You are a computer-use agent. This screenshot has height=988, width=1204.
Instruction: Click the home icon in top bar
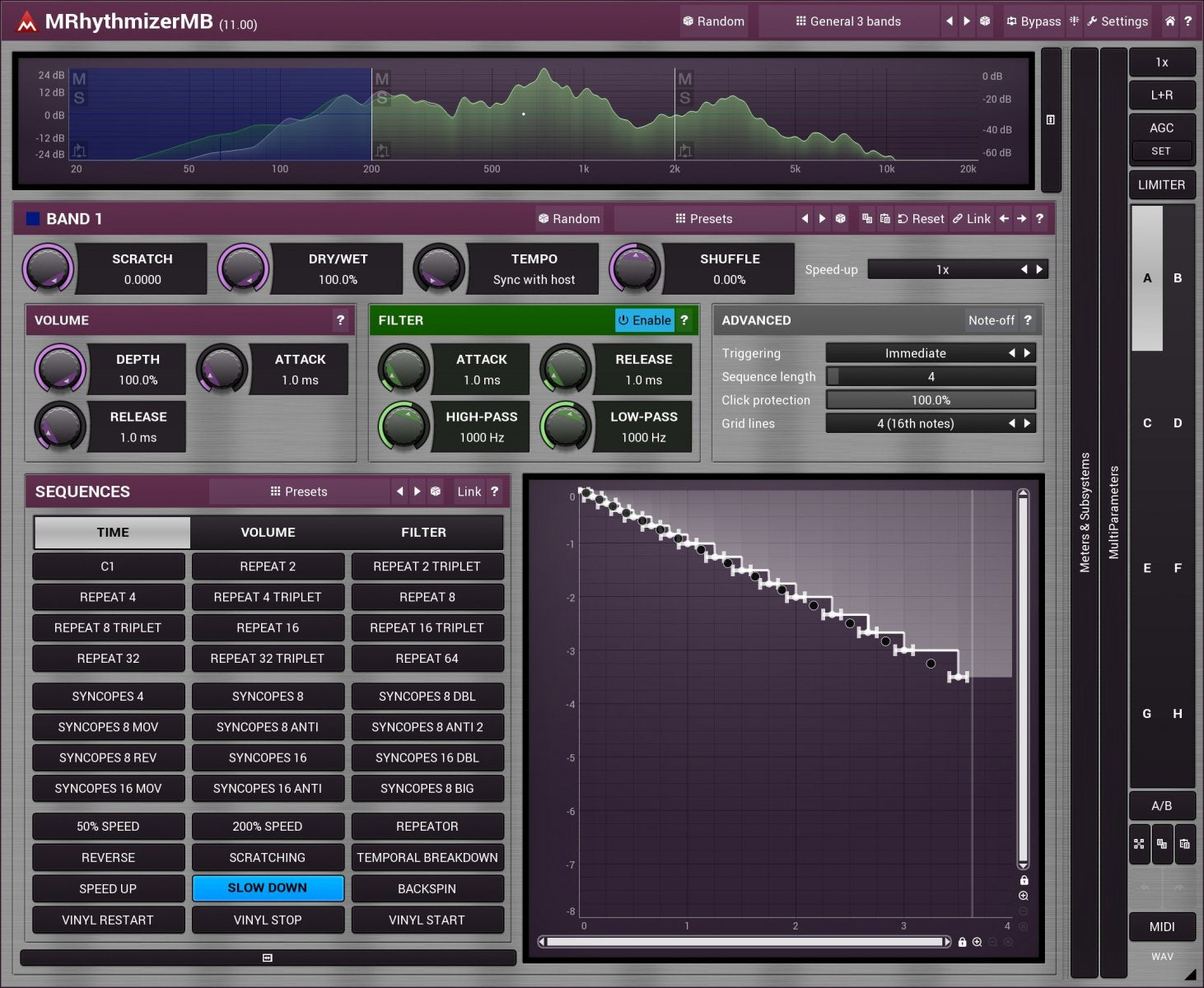pyautogui.click(x=1169, y=21)
